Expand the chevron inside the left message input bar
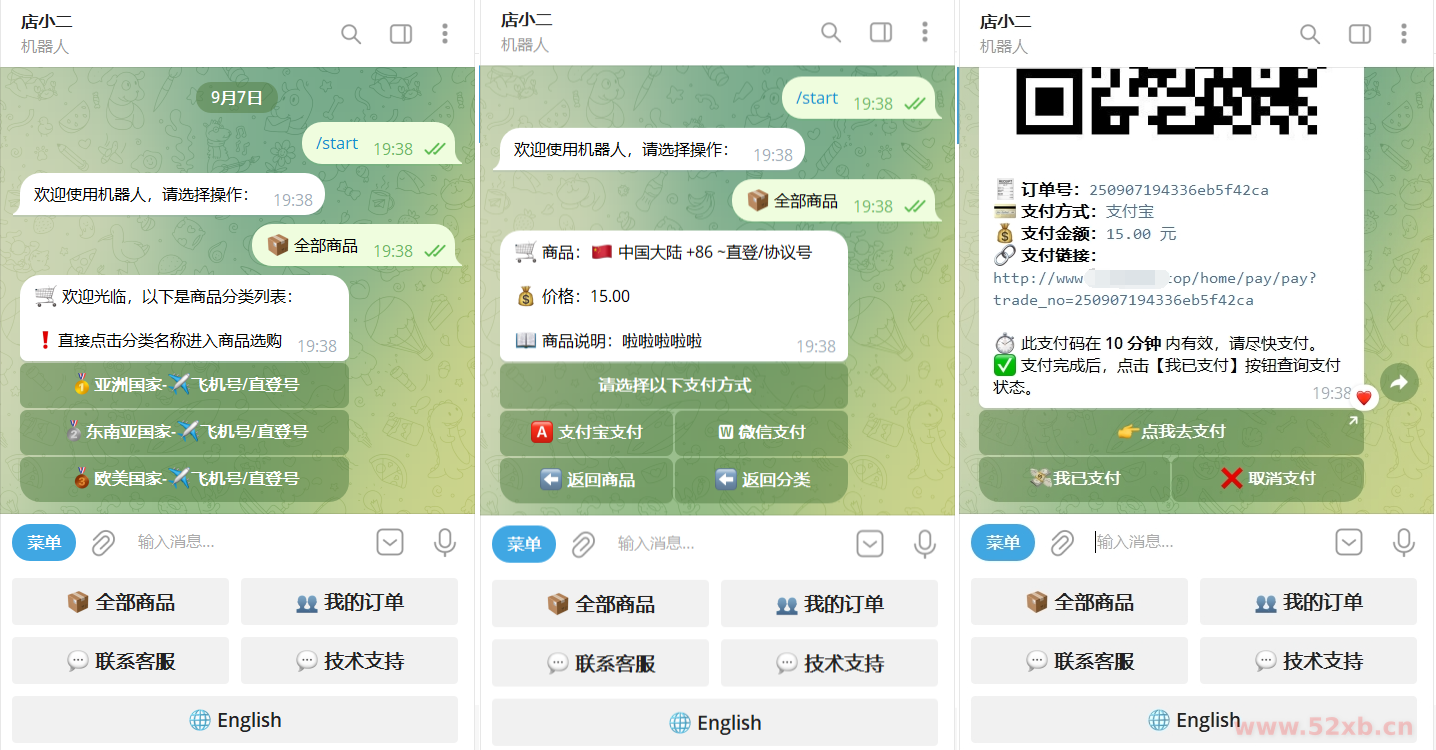 click(x=390, y=542)
